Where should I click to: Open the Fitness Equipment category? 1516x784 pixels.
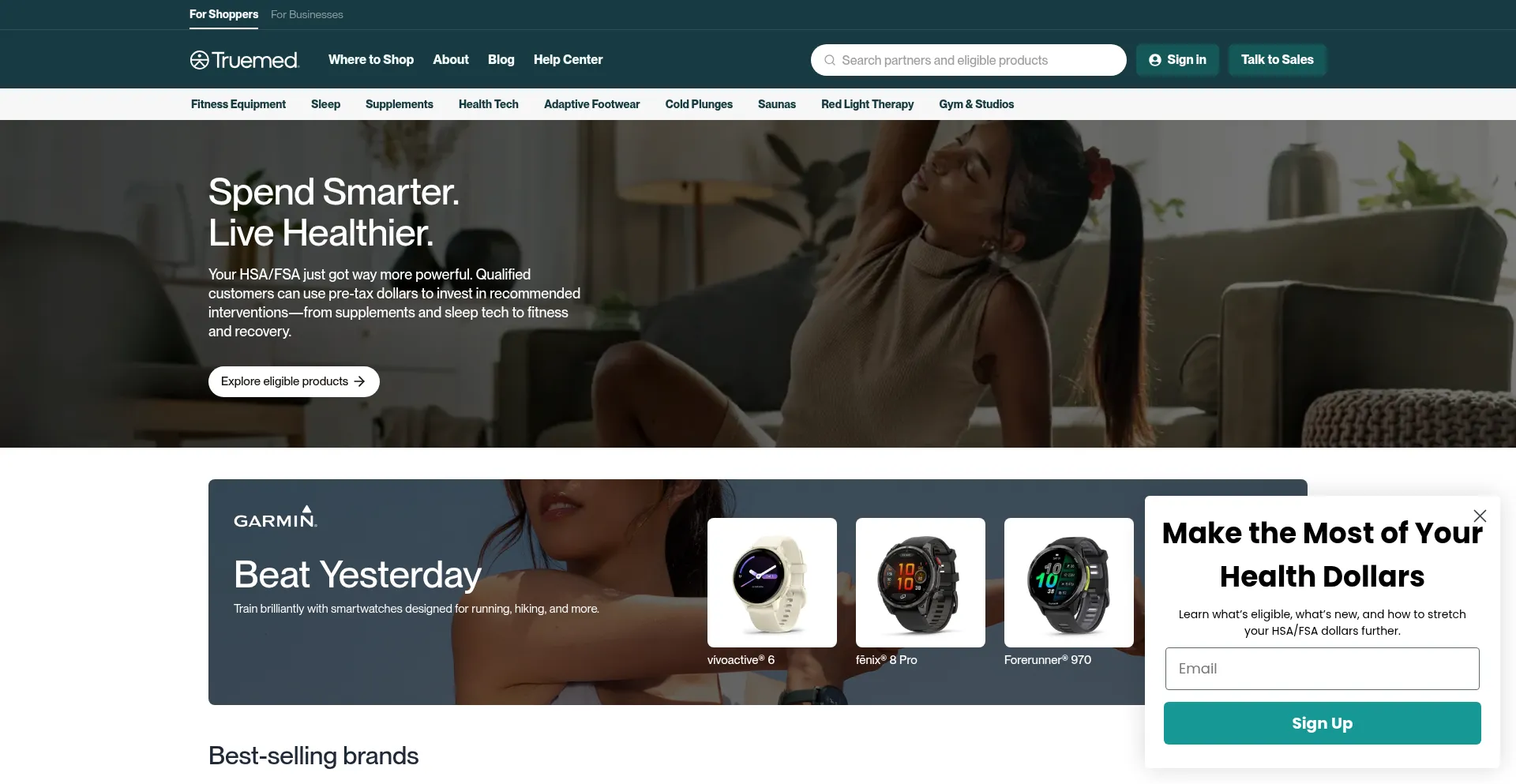click(x=238, y=104)
